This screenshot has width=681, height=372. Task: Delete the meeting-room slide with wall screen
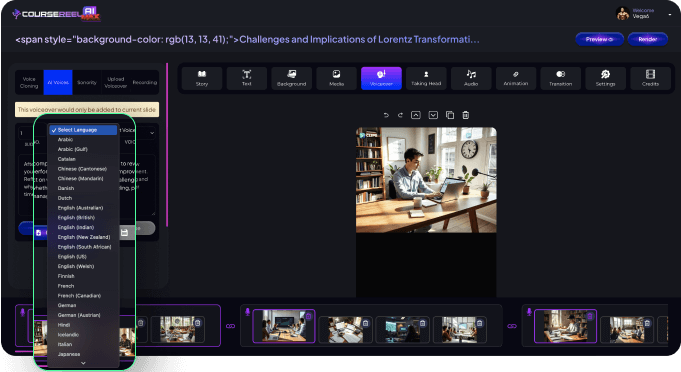coord(308,316)
